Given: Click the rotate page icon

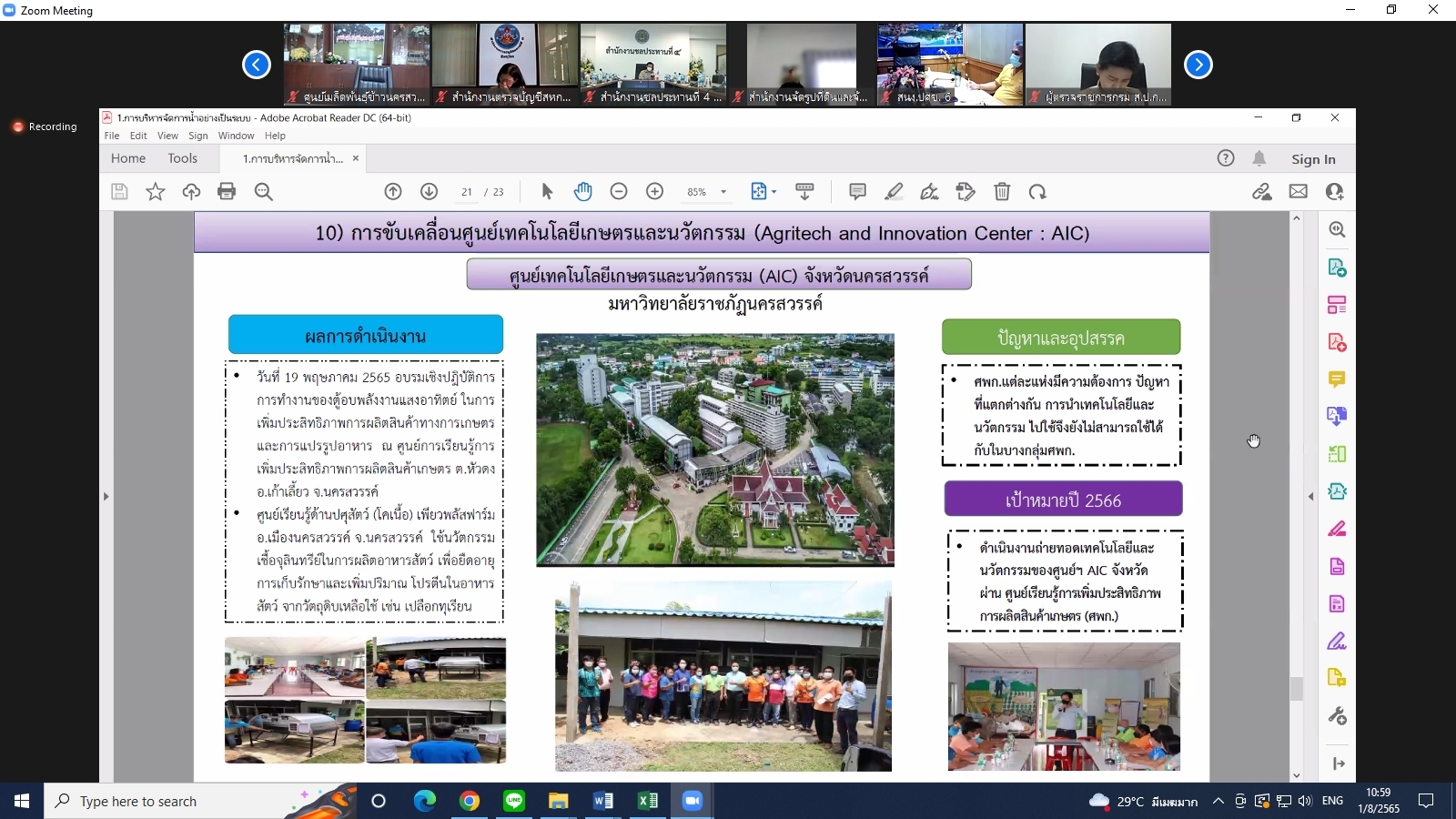Looking at the screenshot, I should coord(1037,192).
